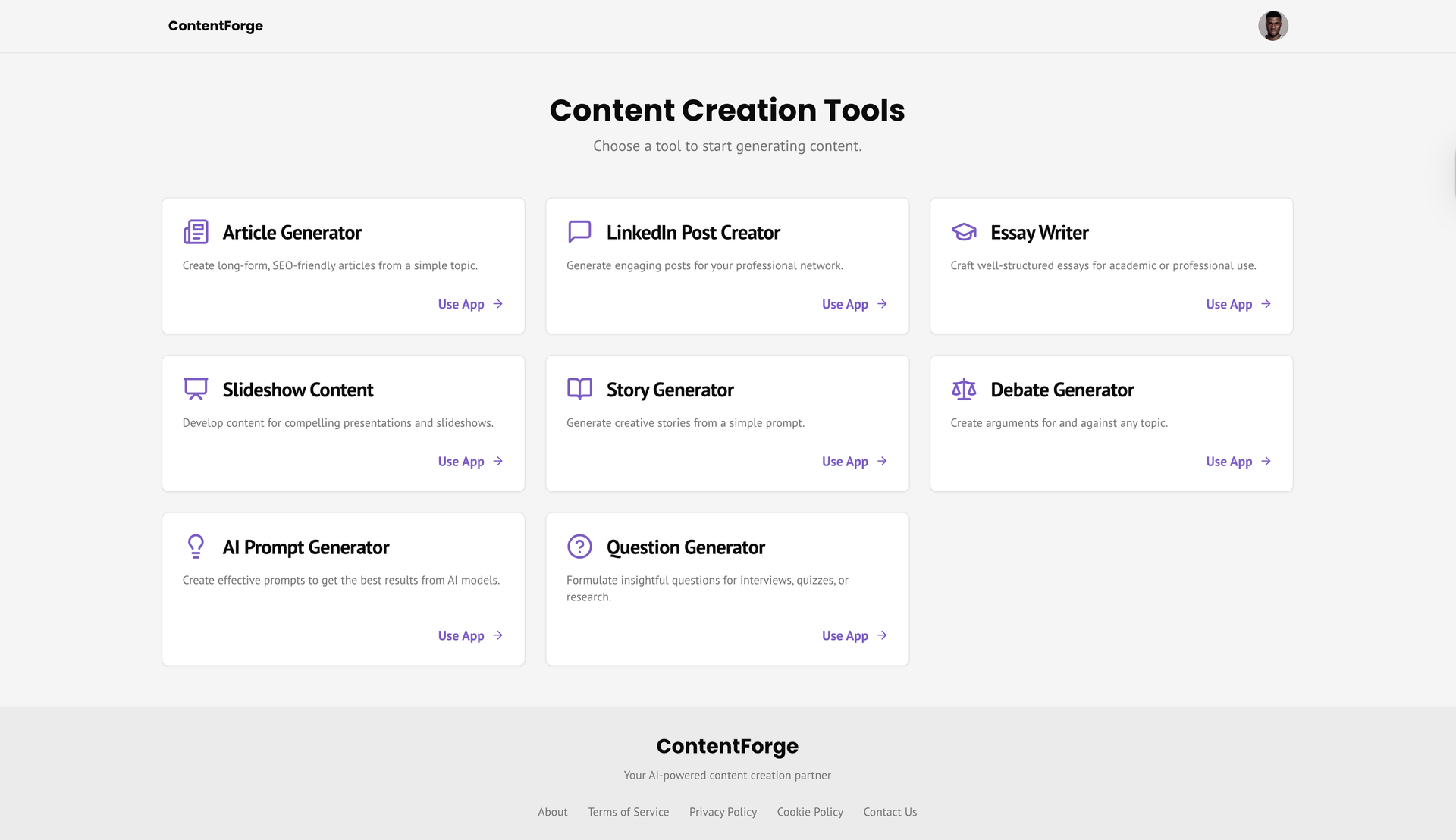The width and height of the screenshot is (1456, 840).
Task: Click the AI Prompt Generator lightbulb icon
Action: click(196, 546)
